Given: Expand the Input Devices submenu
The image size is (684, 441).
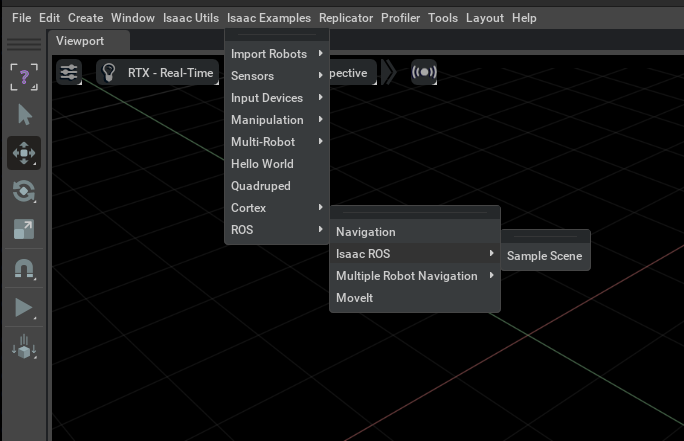Looking at the screenshot, I should [x=277, y=98].
